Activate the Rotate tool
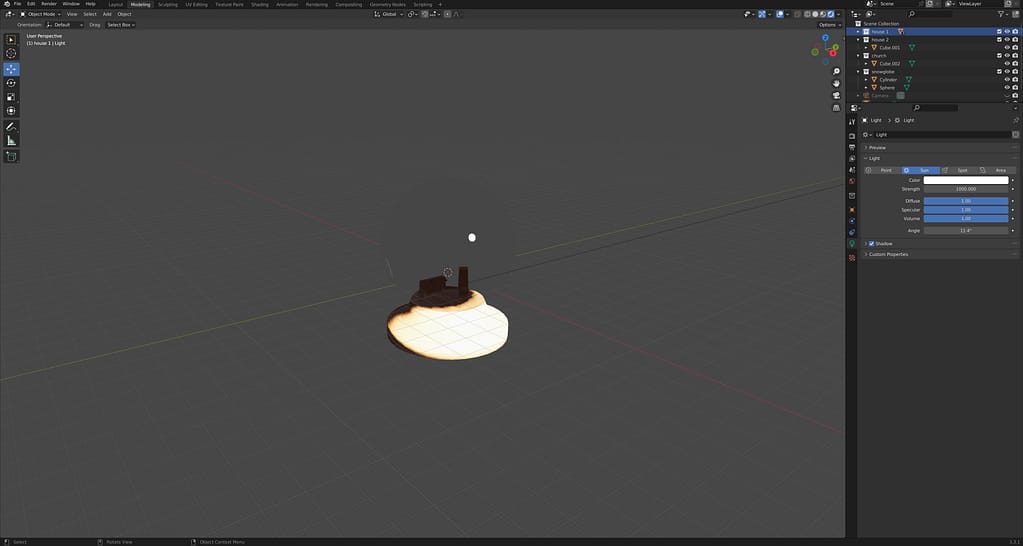Viewport: 1023px width, 546px height. 12,83
